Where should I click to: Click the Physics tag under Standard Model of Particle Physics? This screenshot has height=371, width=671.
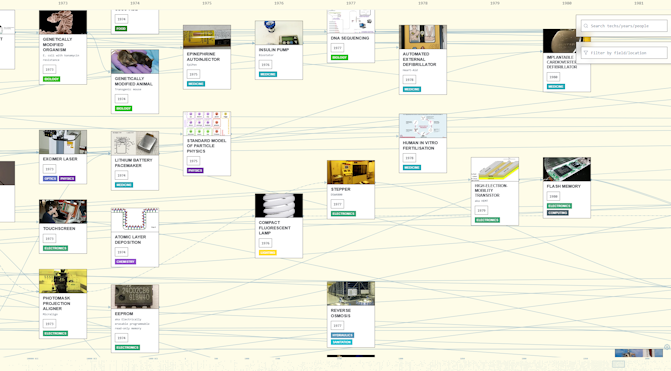(195, 170)
